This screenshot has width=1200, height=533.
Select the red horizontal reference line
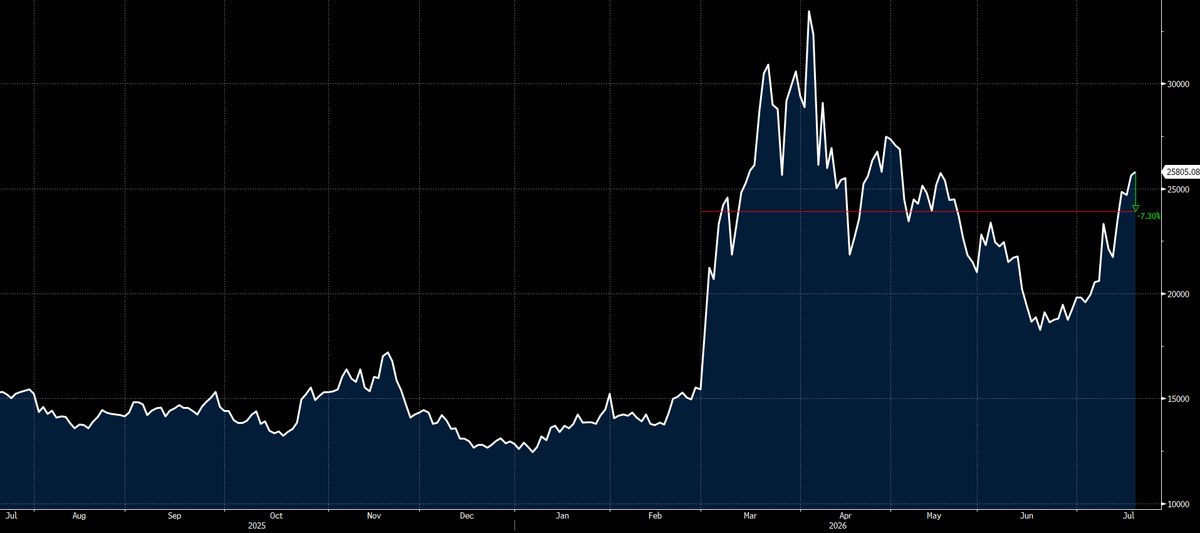tap(918, 211)
